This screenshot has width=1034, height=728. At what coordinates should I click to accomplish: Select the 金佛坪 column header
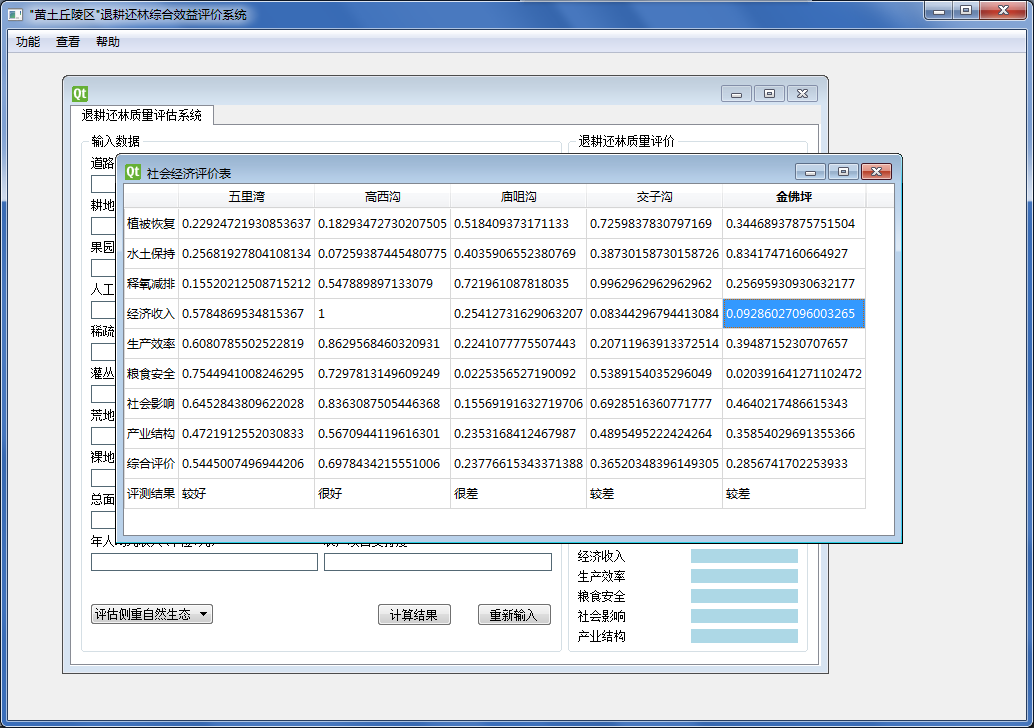(x=794, y=196)
